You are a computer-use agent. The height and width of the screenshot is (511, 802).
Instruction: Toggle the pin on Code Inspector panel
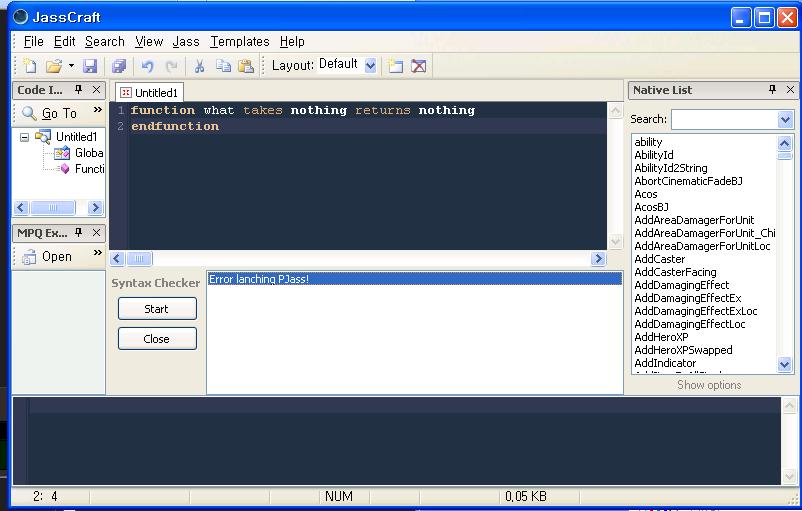pos(78,90)
